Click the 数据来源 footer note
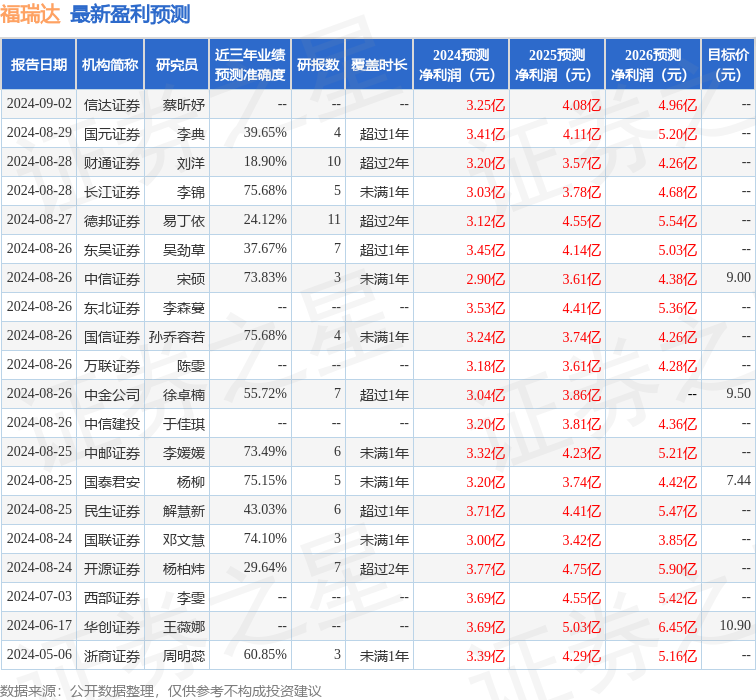Viewport: 756px width, 700px height. click(161, 691)
